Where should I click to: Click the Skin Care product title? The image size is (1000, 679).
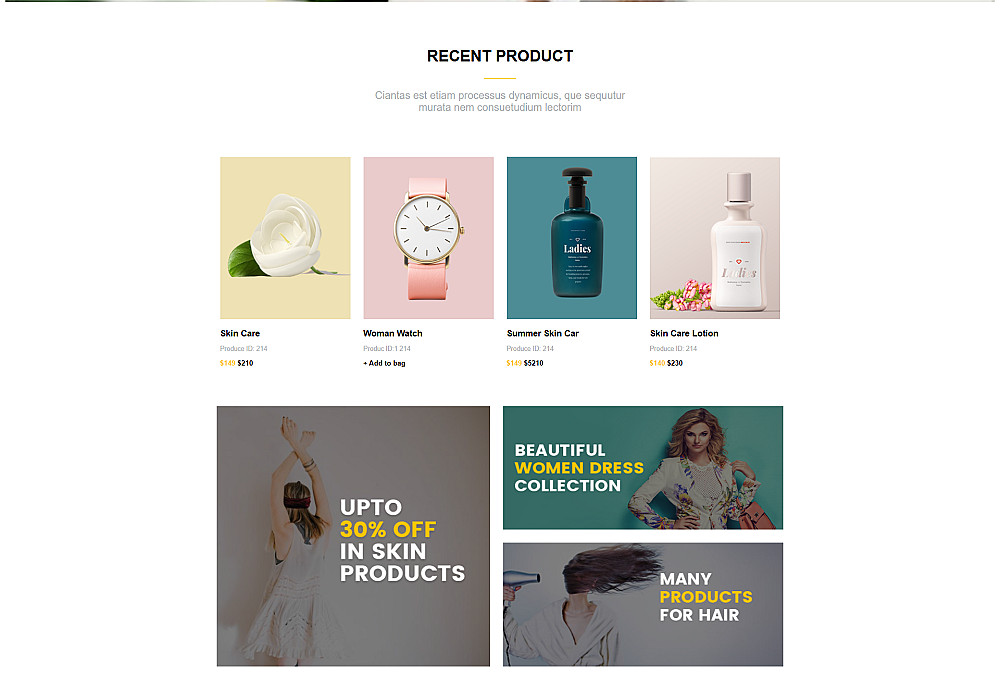pyautogui.click(x=240, y=333)
